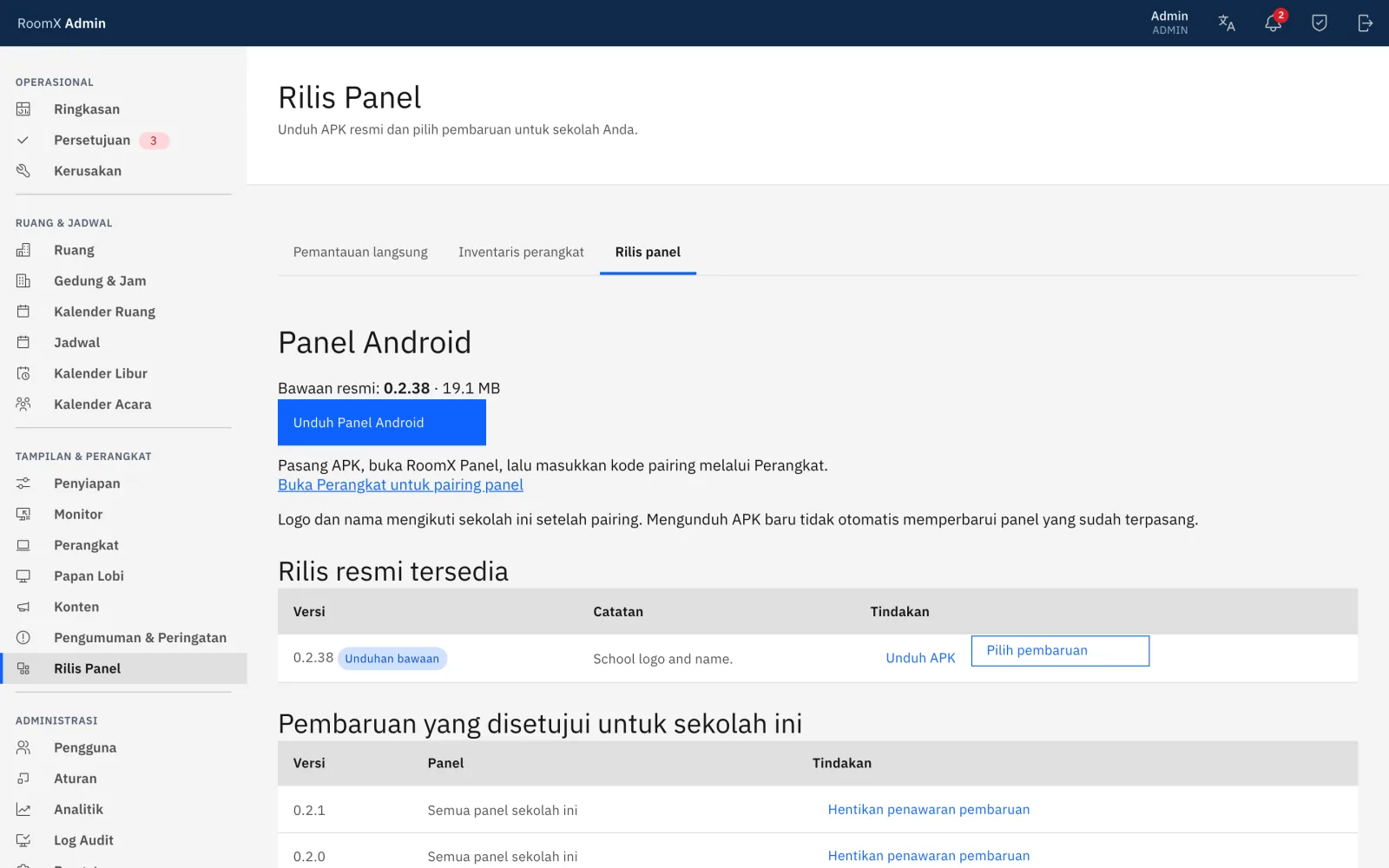
Task: Click the Penyiapan sliders icon
Action: point(23,483)
